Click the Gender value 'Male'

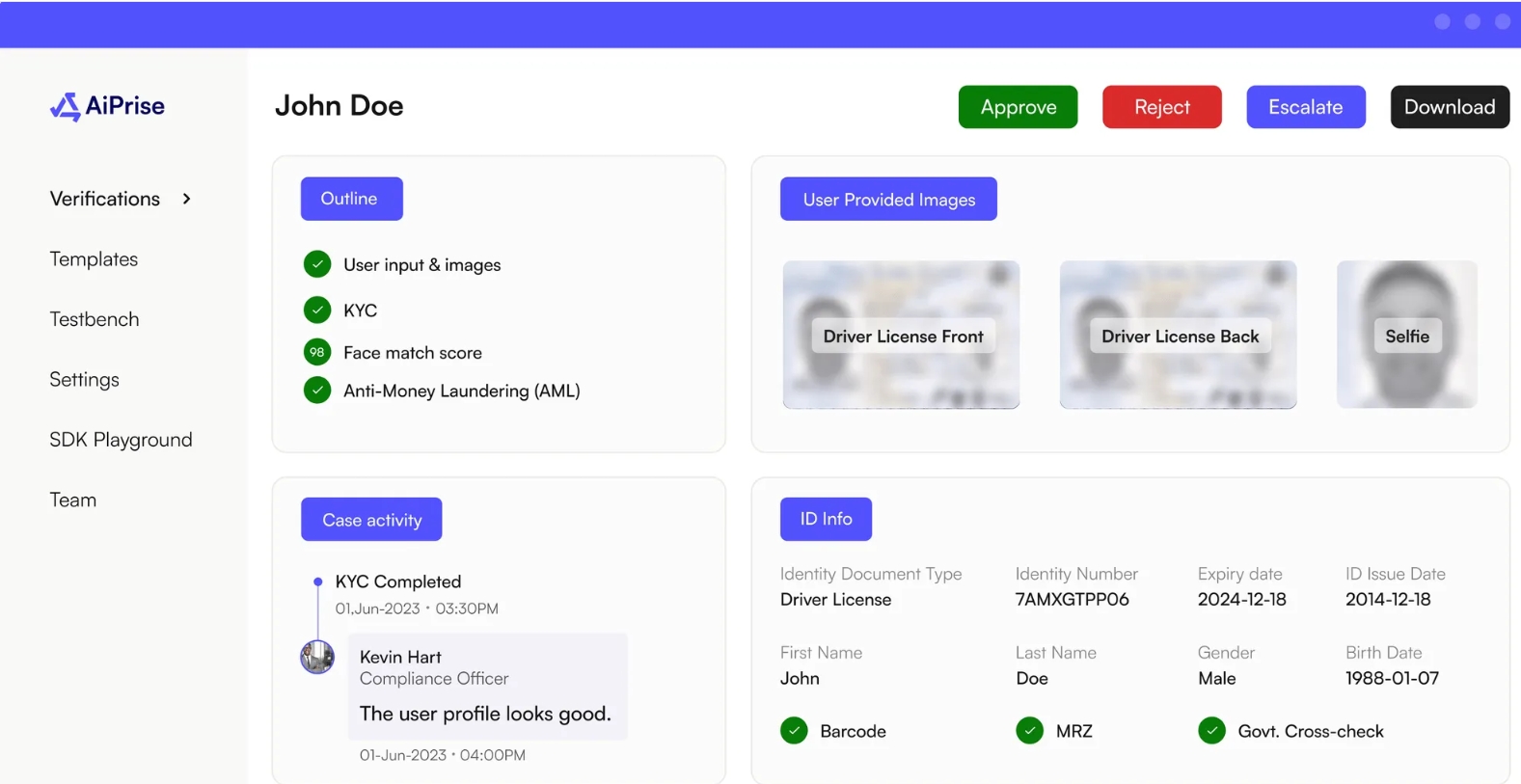1216,678
